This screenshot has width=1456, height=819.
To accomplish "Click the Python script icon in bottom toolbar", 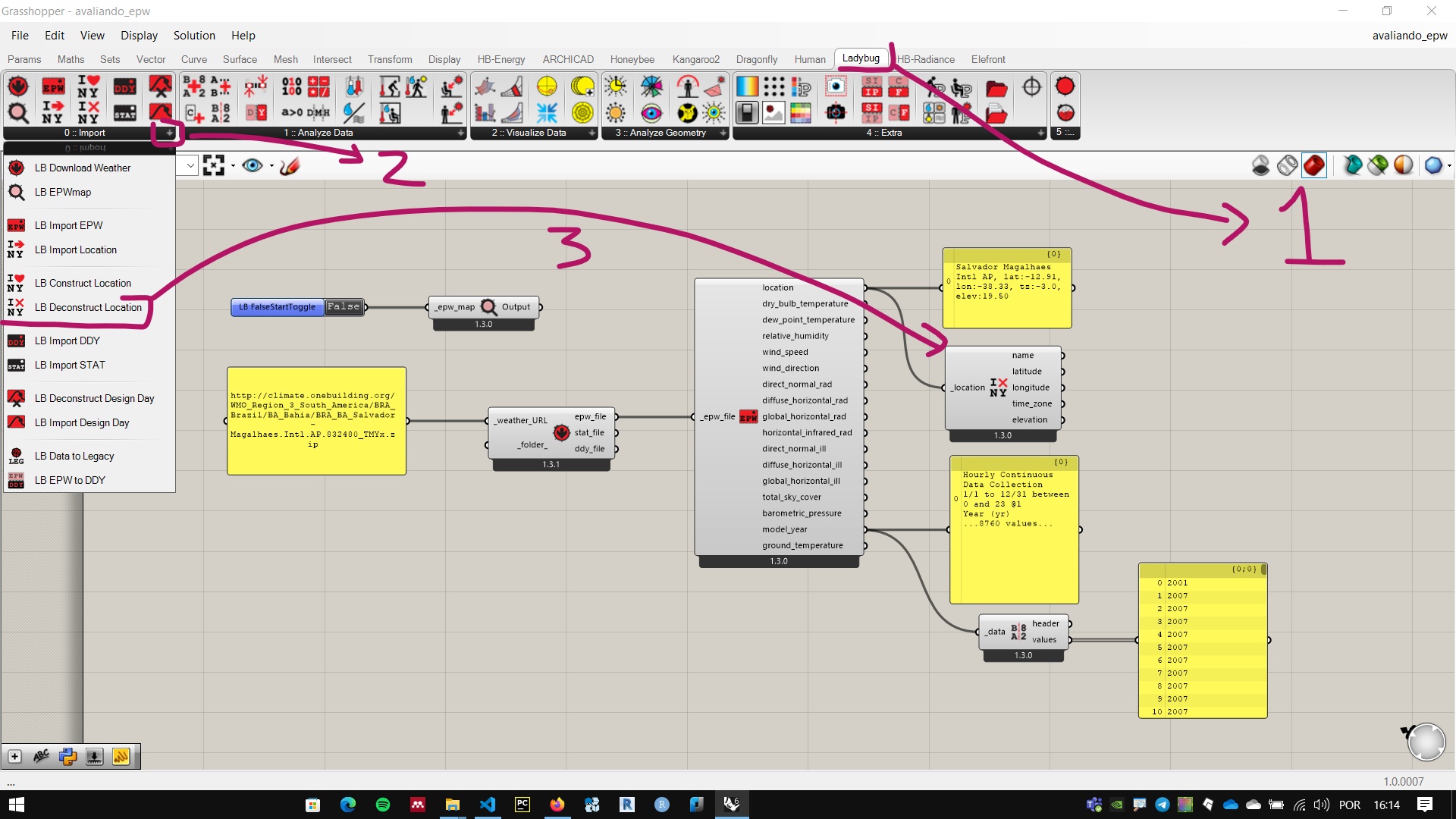I will pyautogui.click(x=68, y=756).
